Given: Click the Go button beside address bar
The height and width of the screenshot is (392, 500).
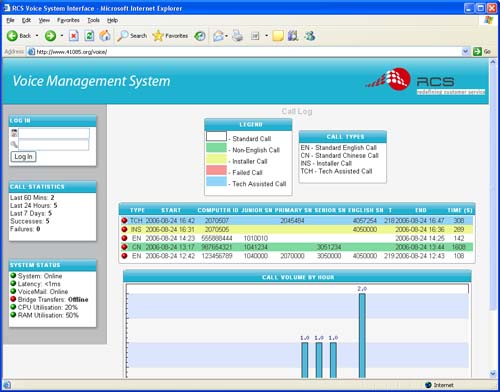Looking at the screenshot, I should [x=482, y=52].
